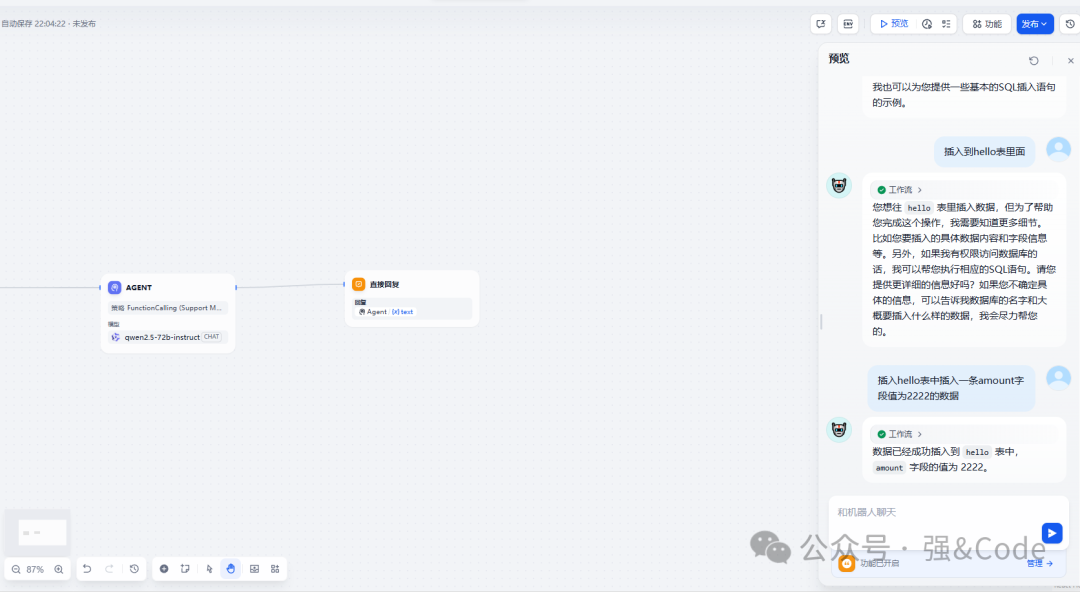
Task: Switch to pointer selection mode
Action: [x=209, y=569]
